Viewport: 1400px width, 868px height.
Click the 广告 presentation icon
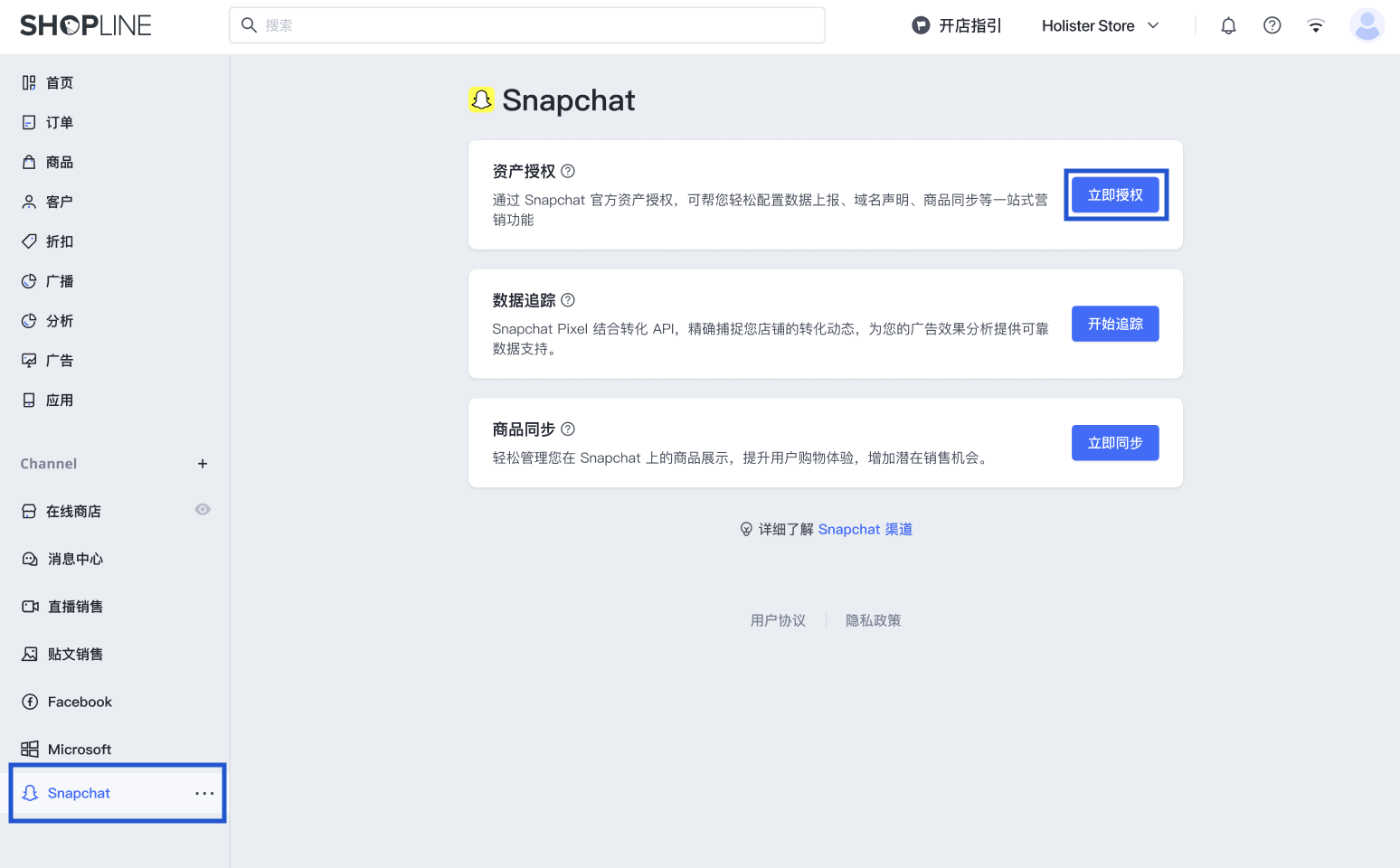(29, 361)
